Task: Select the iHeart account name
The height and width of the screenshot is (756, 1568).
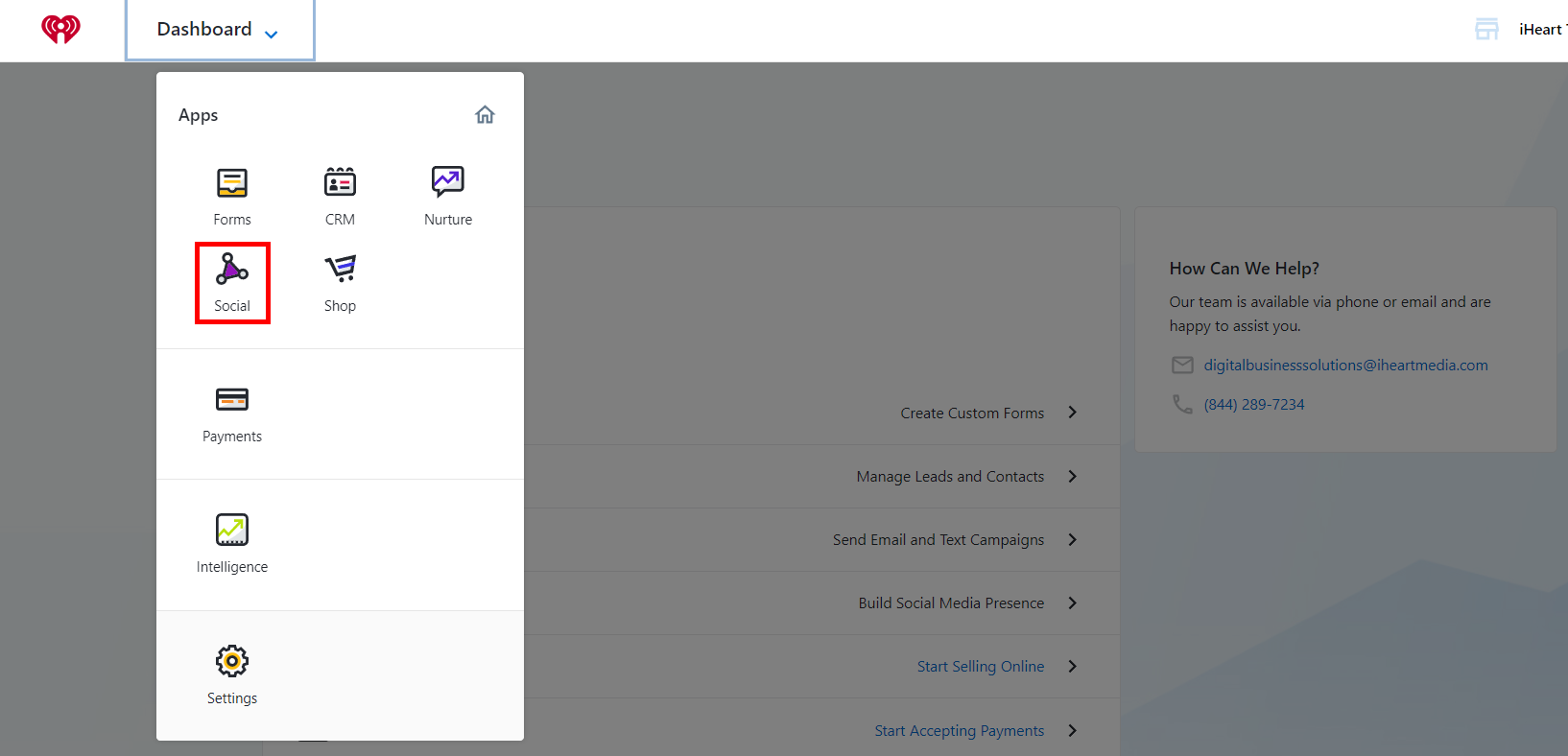Action: click(x=1542, y=30)
